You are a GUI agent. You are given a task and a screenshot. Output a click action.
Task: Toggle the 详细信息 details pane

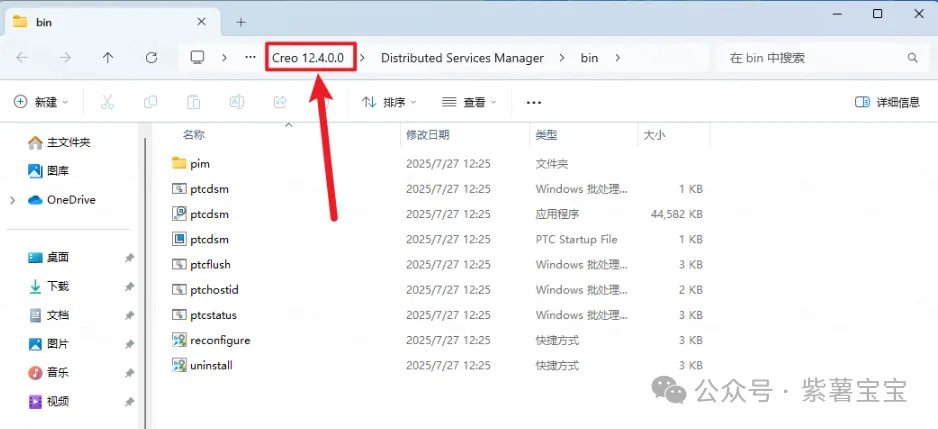click(887, 102)
